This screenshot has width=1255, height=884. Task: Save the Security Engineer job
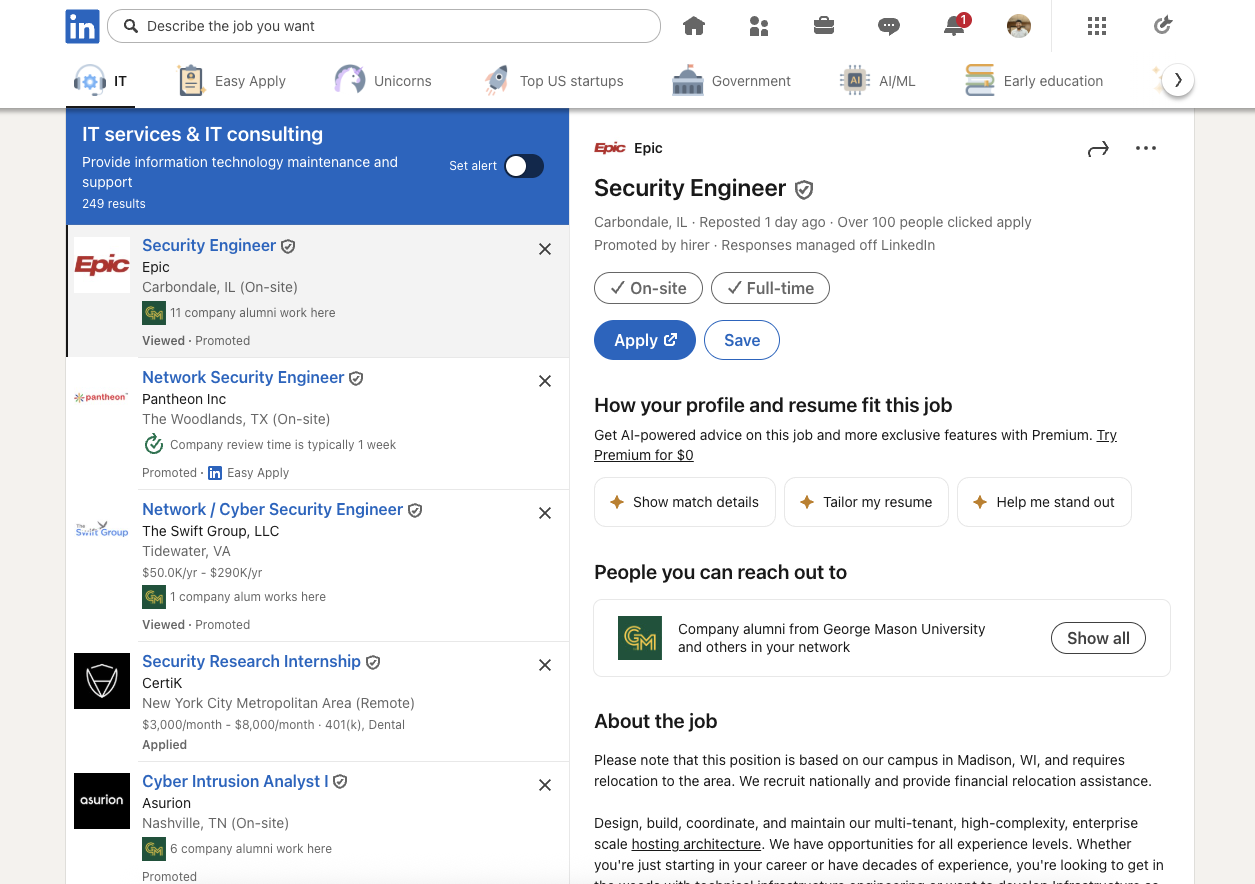point(742,340)
